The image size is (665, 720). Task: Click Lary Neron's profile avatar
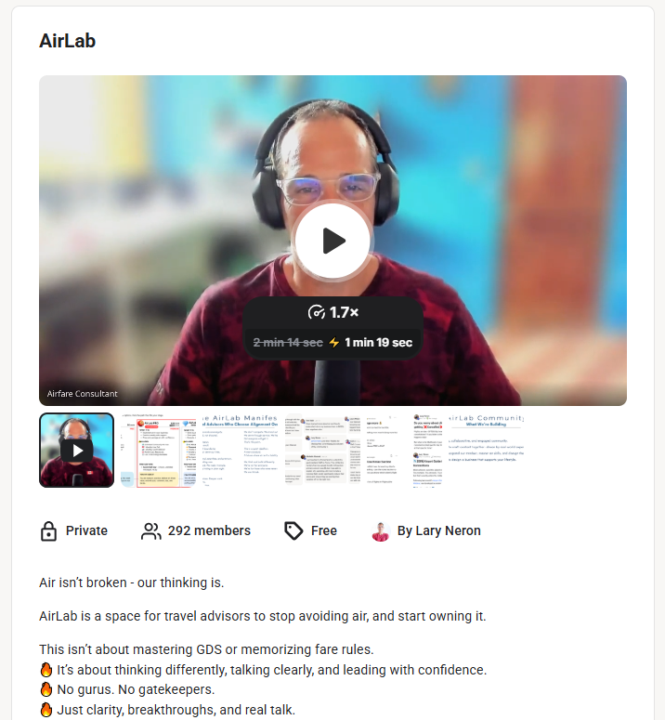(381, 531)
